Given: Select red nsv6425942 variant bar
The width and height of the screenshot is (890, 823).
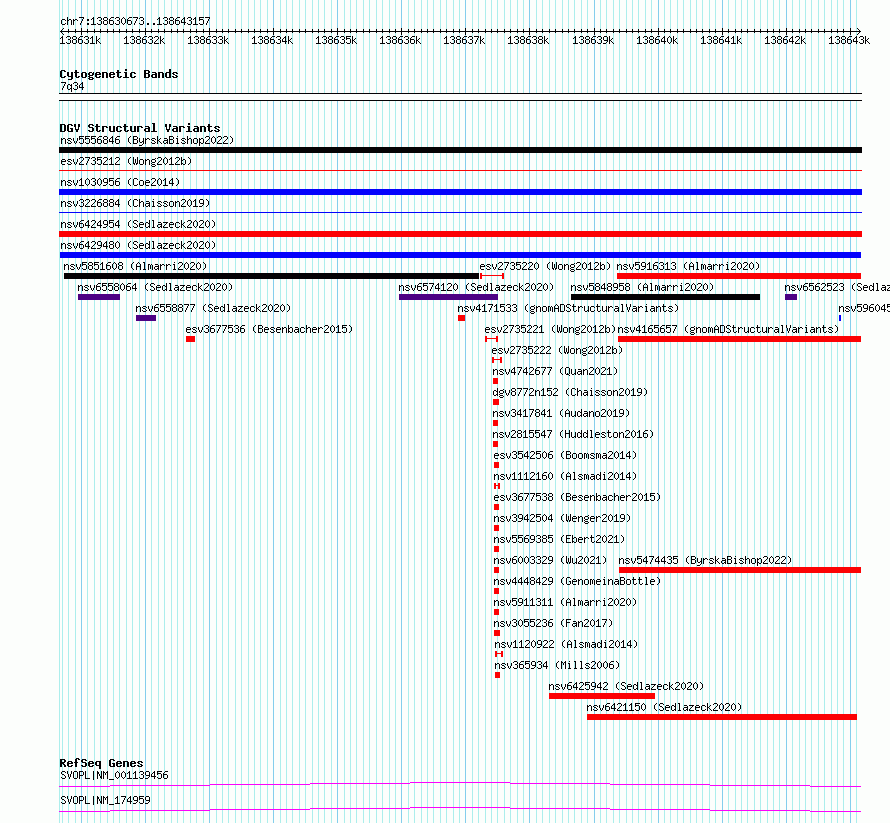Looking at the screenshot, I should click(602, 696).
